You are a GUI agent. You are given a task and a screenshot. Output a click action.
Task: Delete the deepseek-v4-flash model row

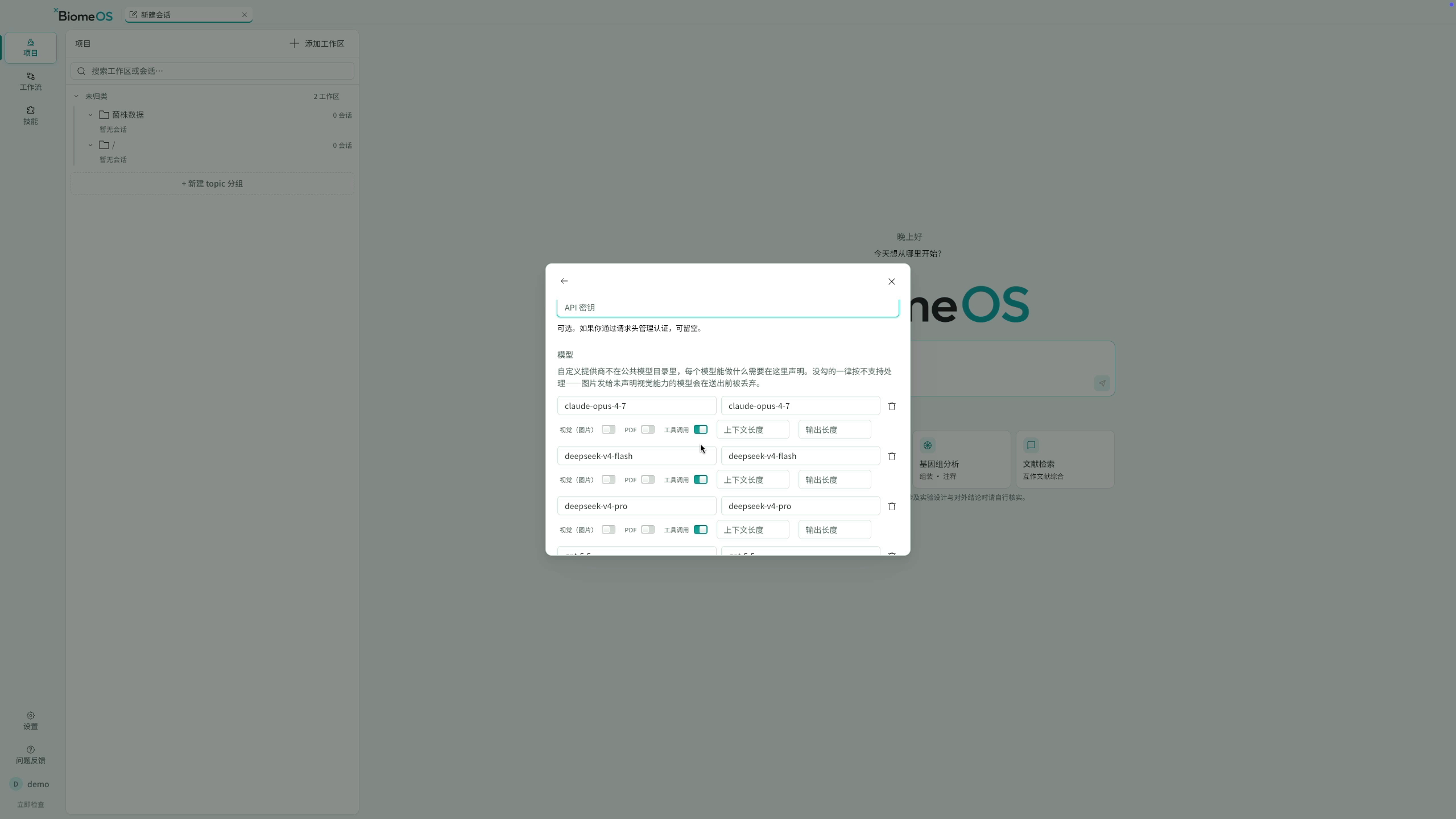click(x=891, y=456)
